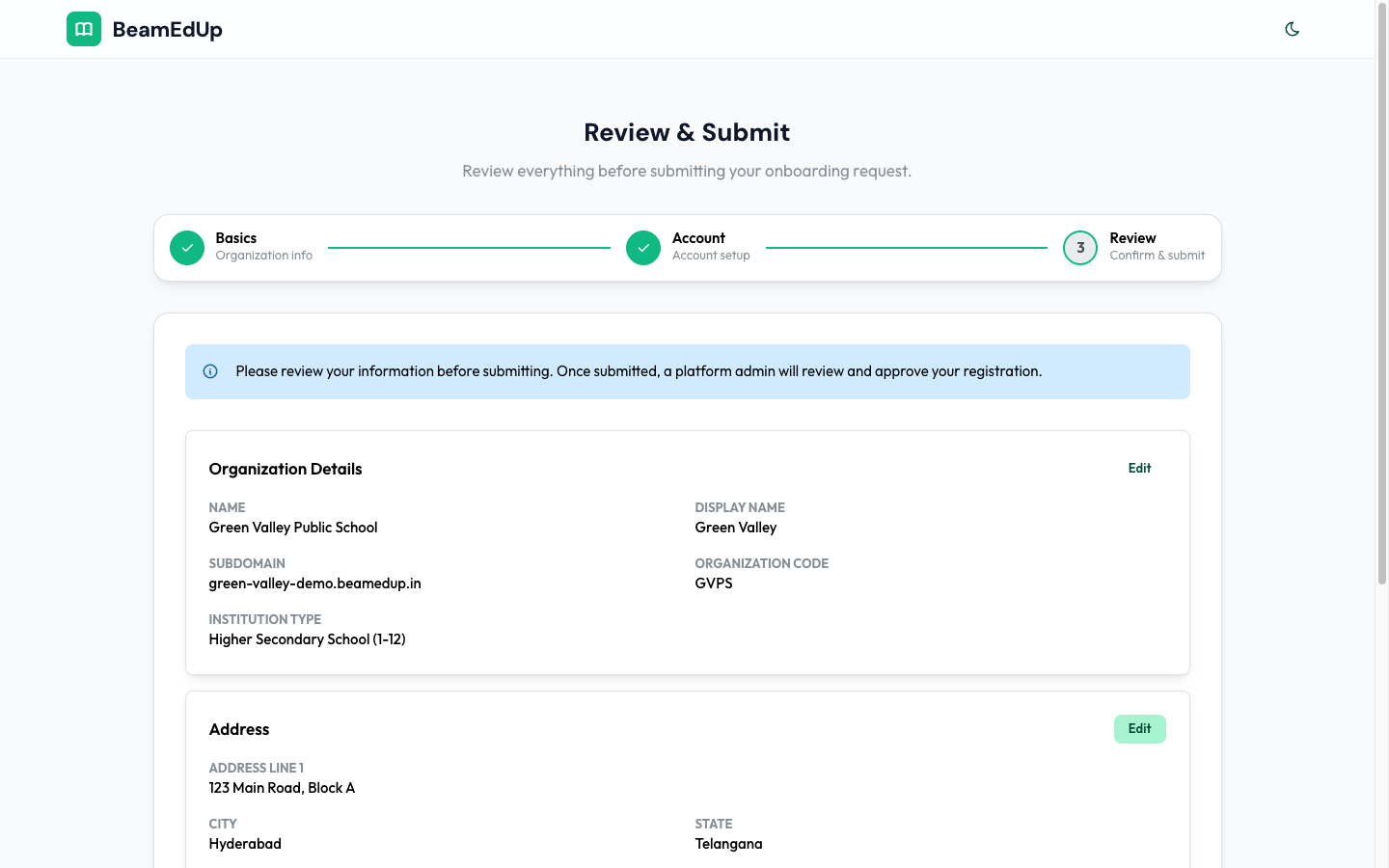The height and width of the screenshot is (868, 1389).
Task: Edit the Address section
Action: [x=1139, y=729]
